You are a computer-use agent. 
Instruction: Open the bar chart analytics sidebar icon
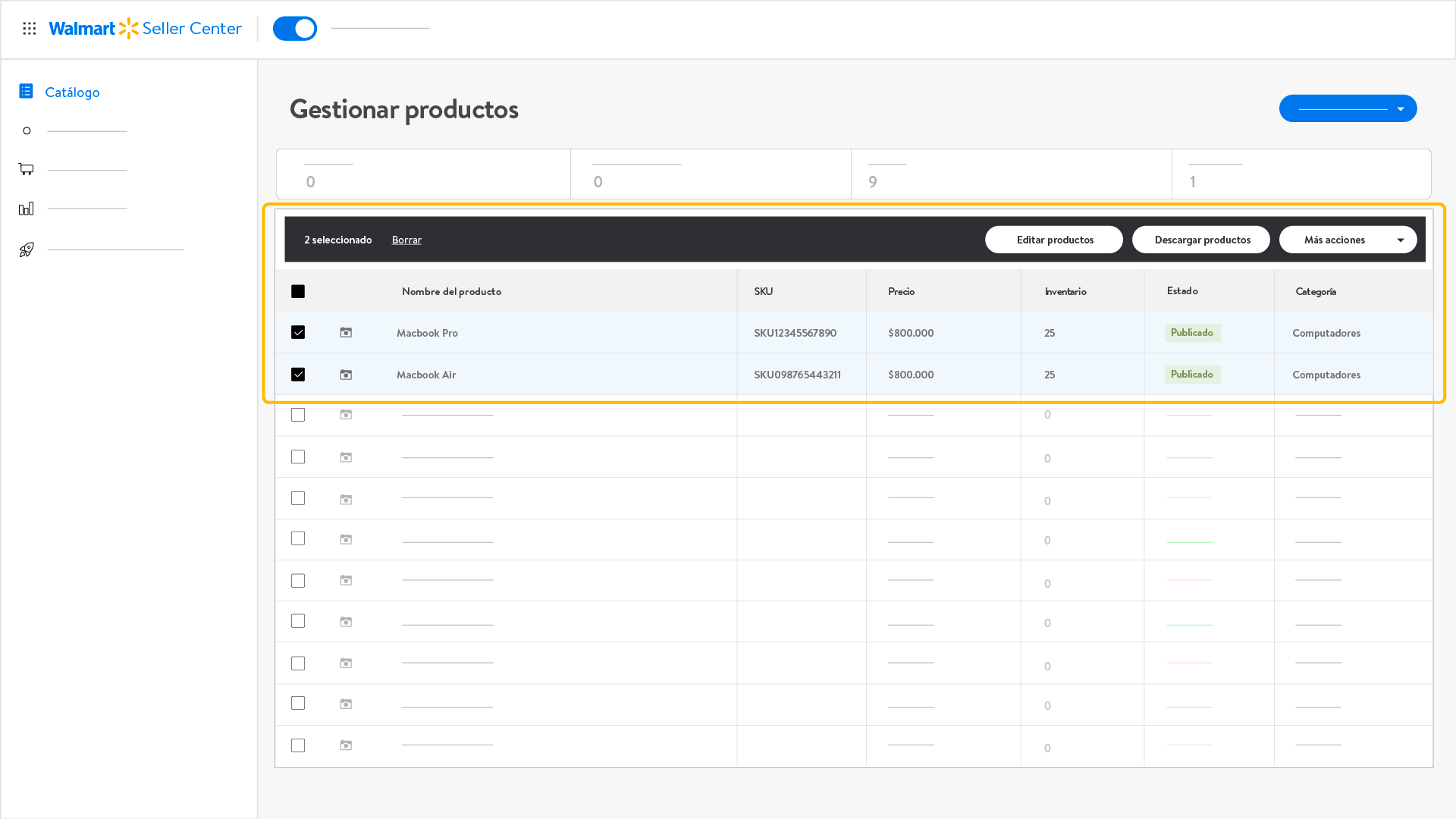(27, 209)
